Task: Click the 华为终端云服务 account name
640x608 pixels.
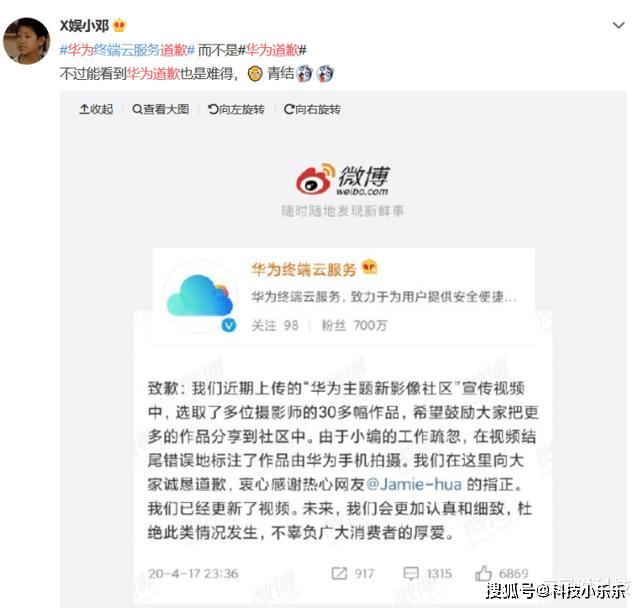Action: click(x=304, y=270)
